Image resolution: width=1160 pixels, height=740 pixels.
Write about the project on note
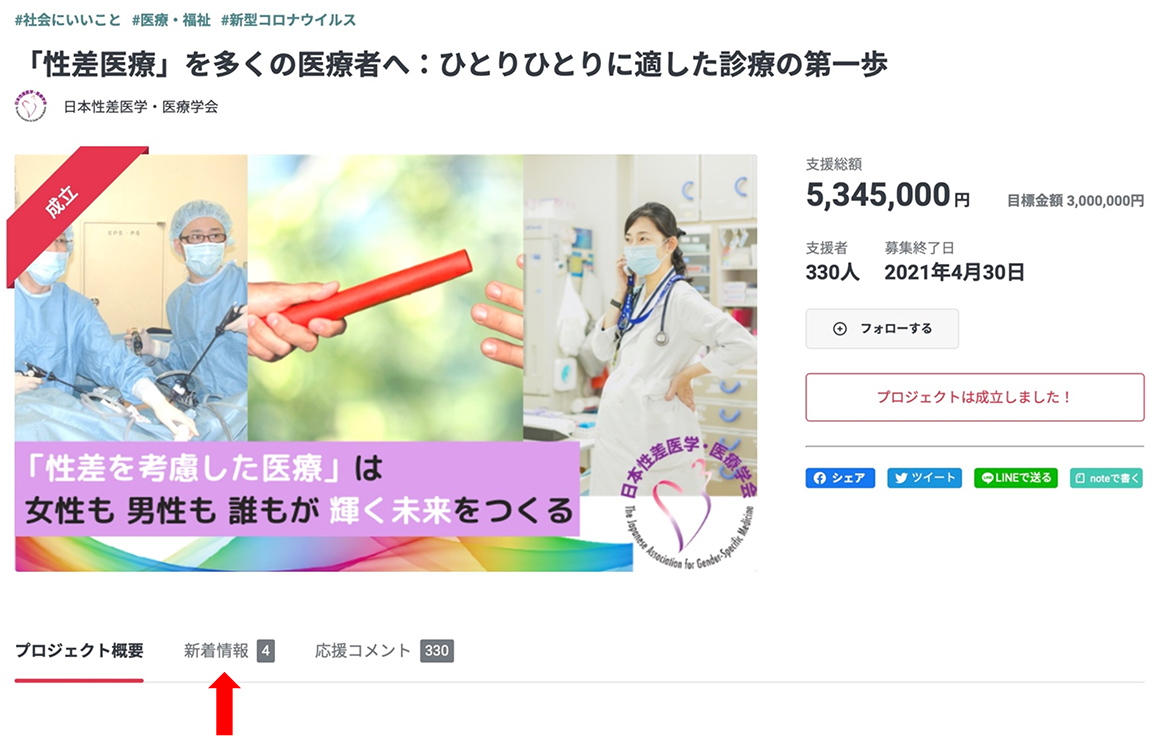tap(1107, 478)
